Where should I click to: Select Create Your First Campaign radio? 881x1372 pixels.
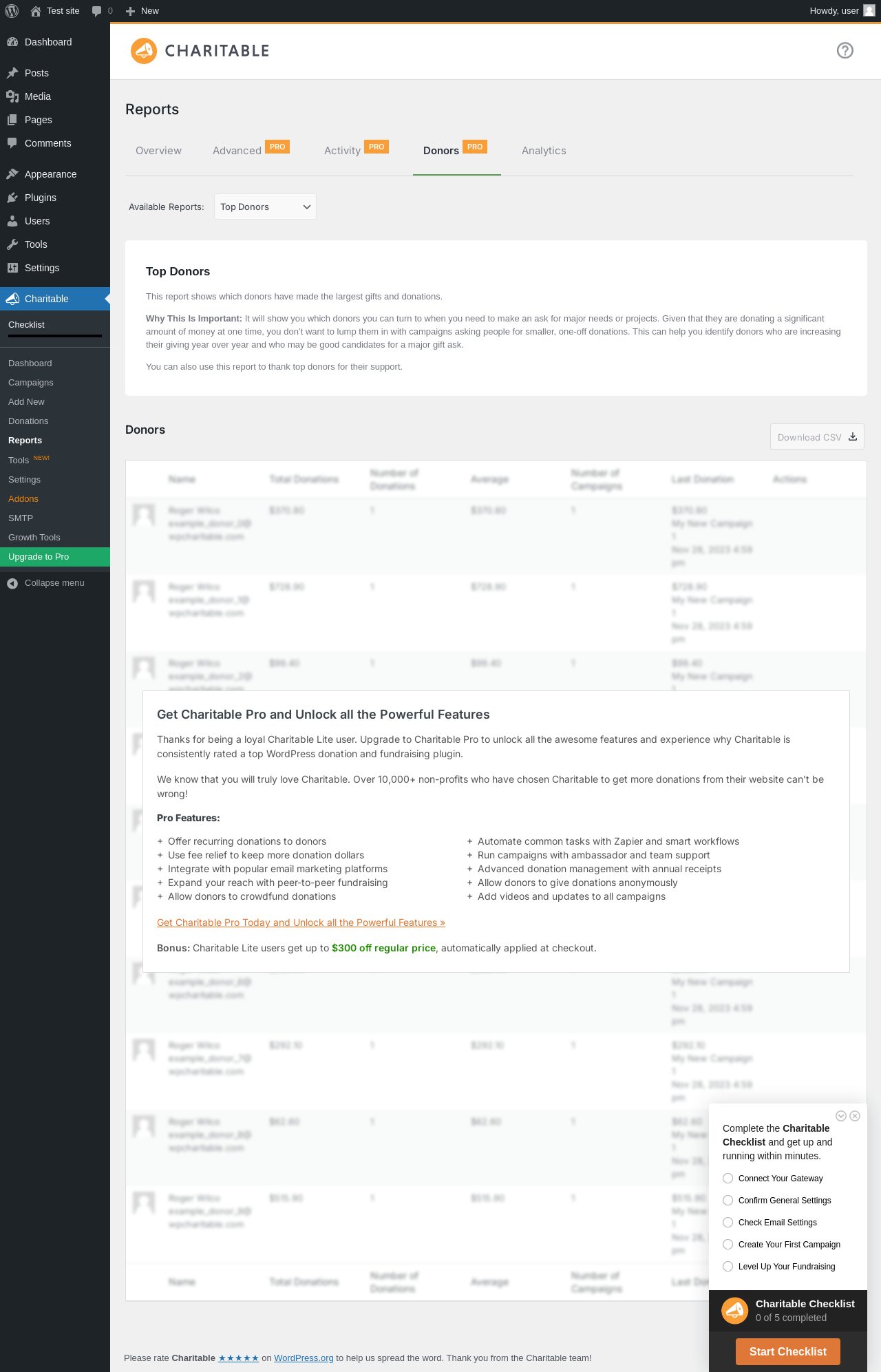click(x=728, y=1245)
